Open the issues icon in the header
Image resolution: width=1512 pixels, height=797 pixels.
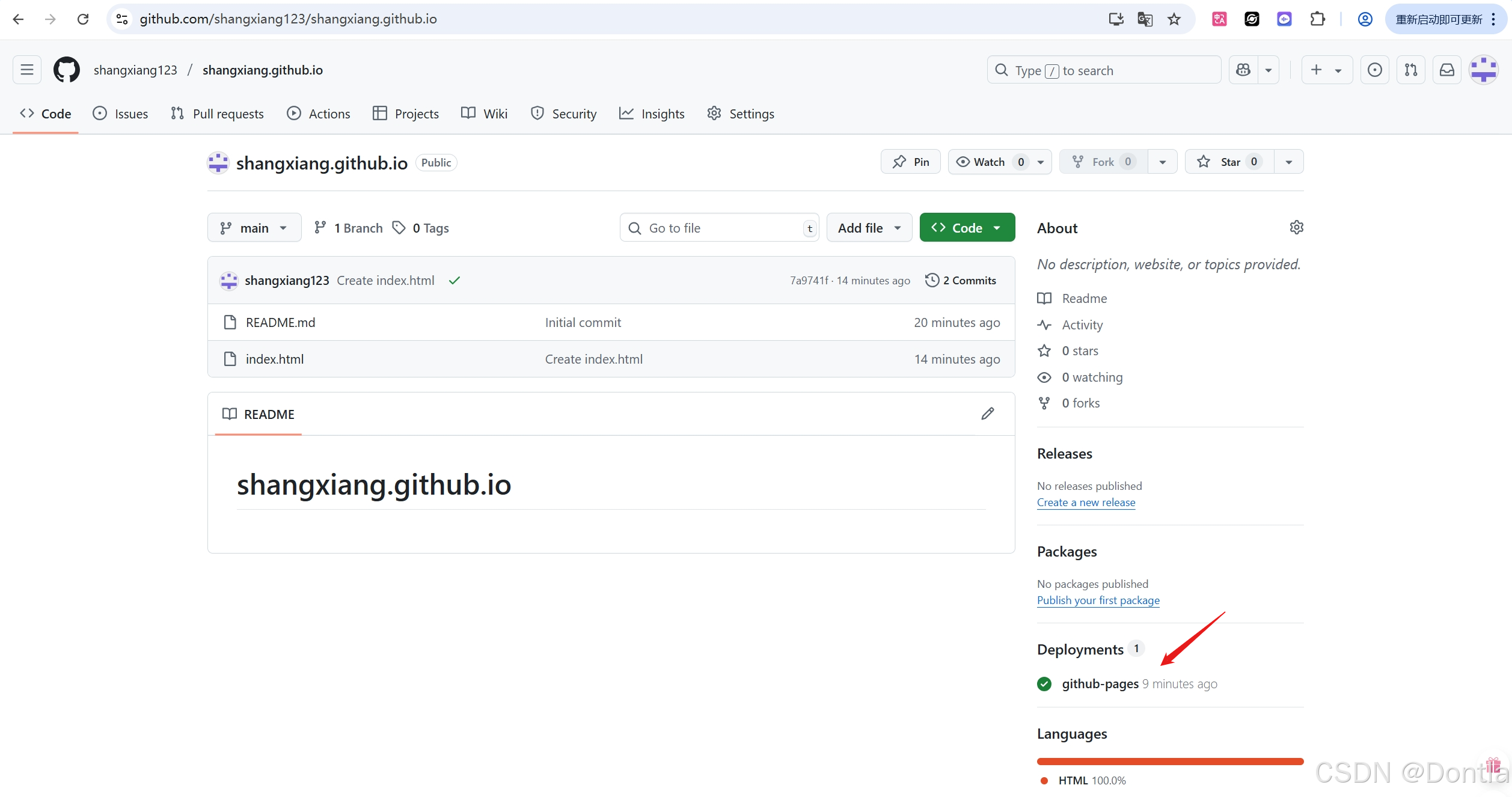[x=1374, y=70]
